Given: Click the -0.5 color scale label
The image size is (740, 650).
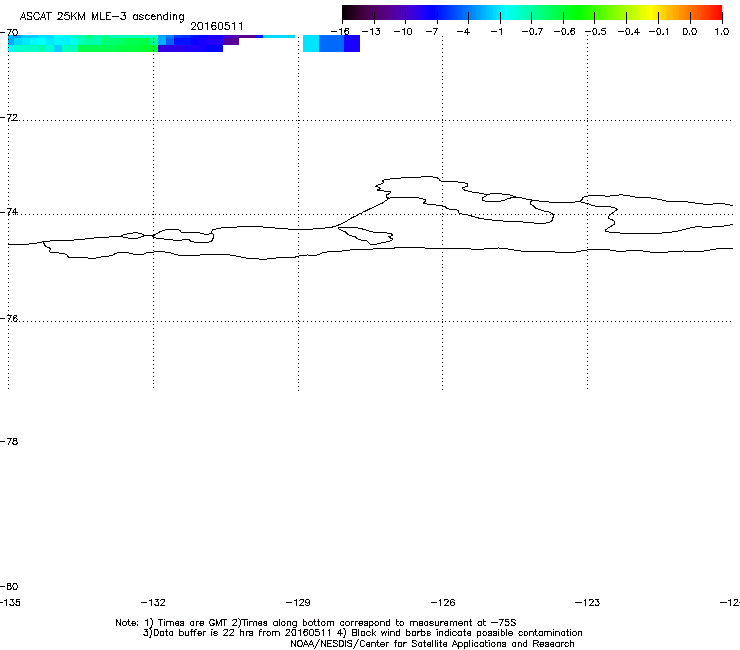Looking at the screenshot, I should [x=596, y=32].
